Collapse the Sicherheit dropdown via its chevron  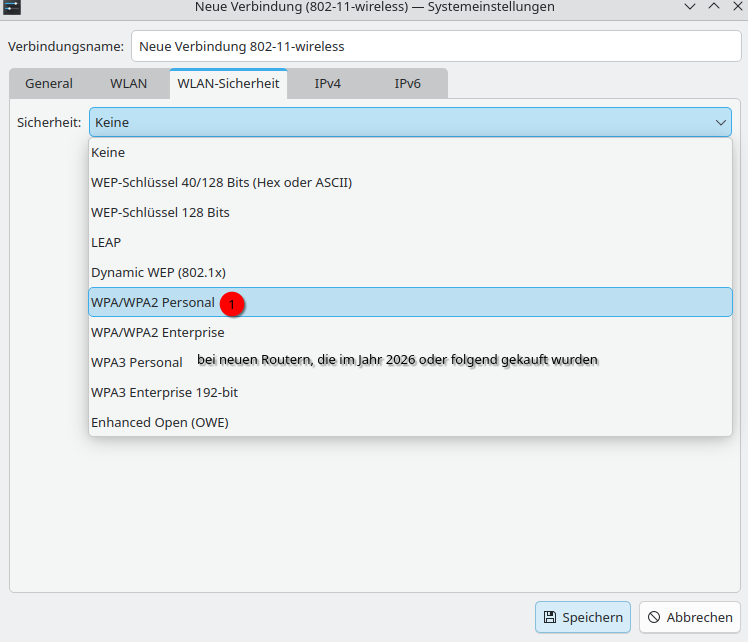pos(721,122)
